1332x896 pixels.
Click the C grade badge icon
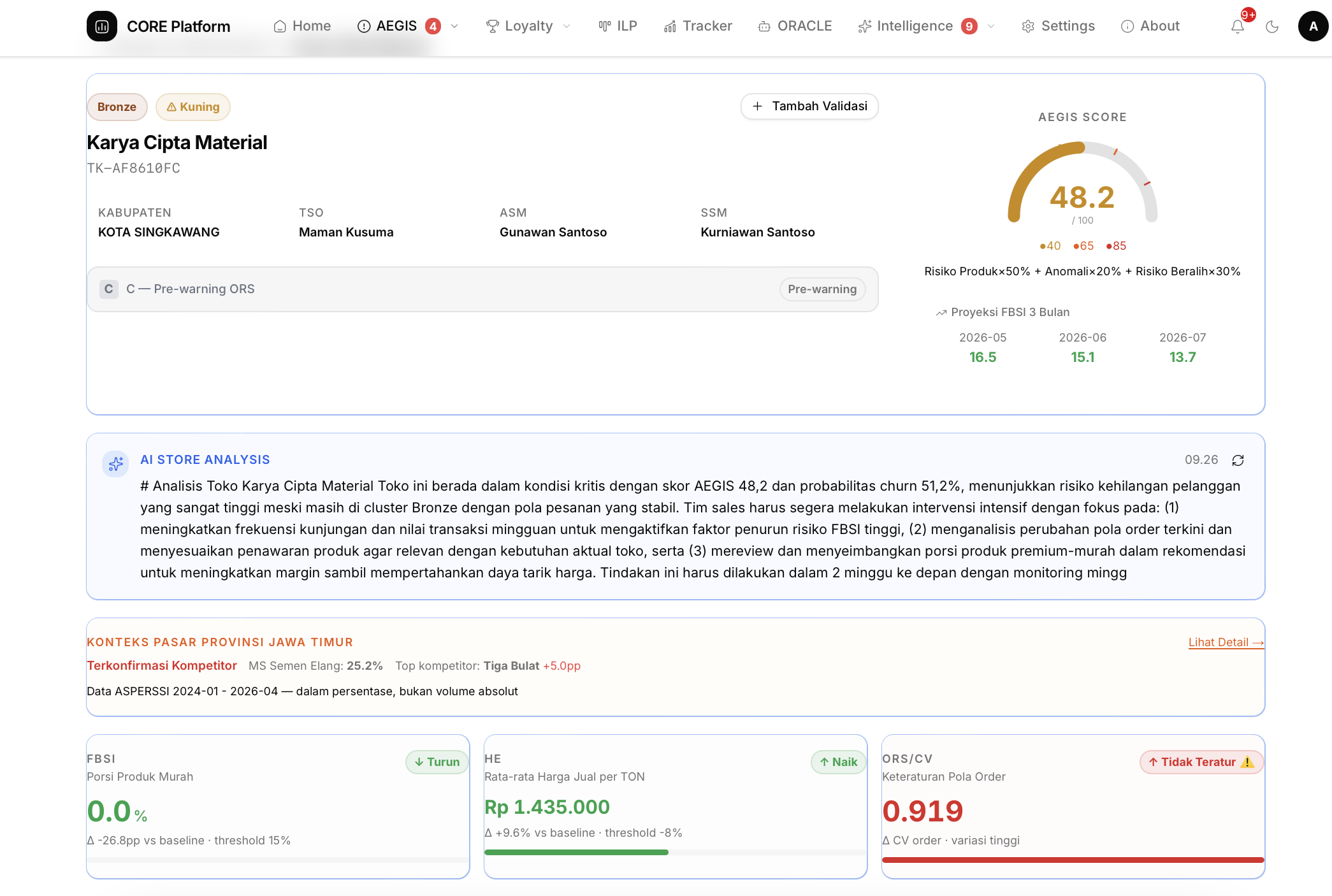pos(109,289)
